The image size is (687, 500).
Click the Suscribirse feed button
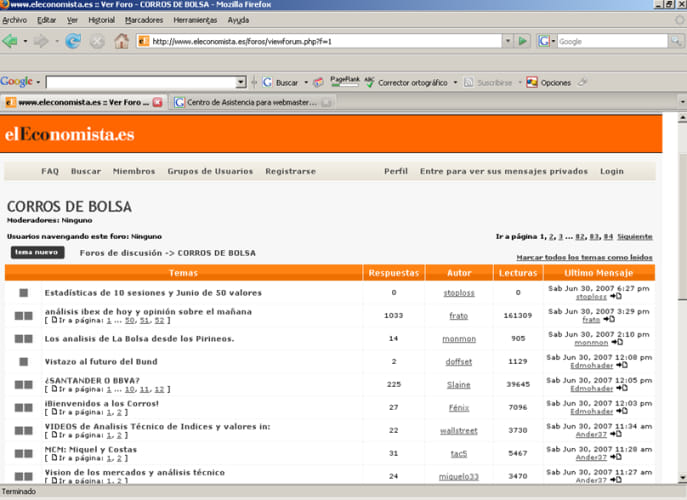488,82
